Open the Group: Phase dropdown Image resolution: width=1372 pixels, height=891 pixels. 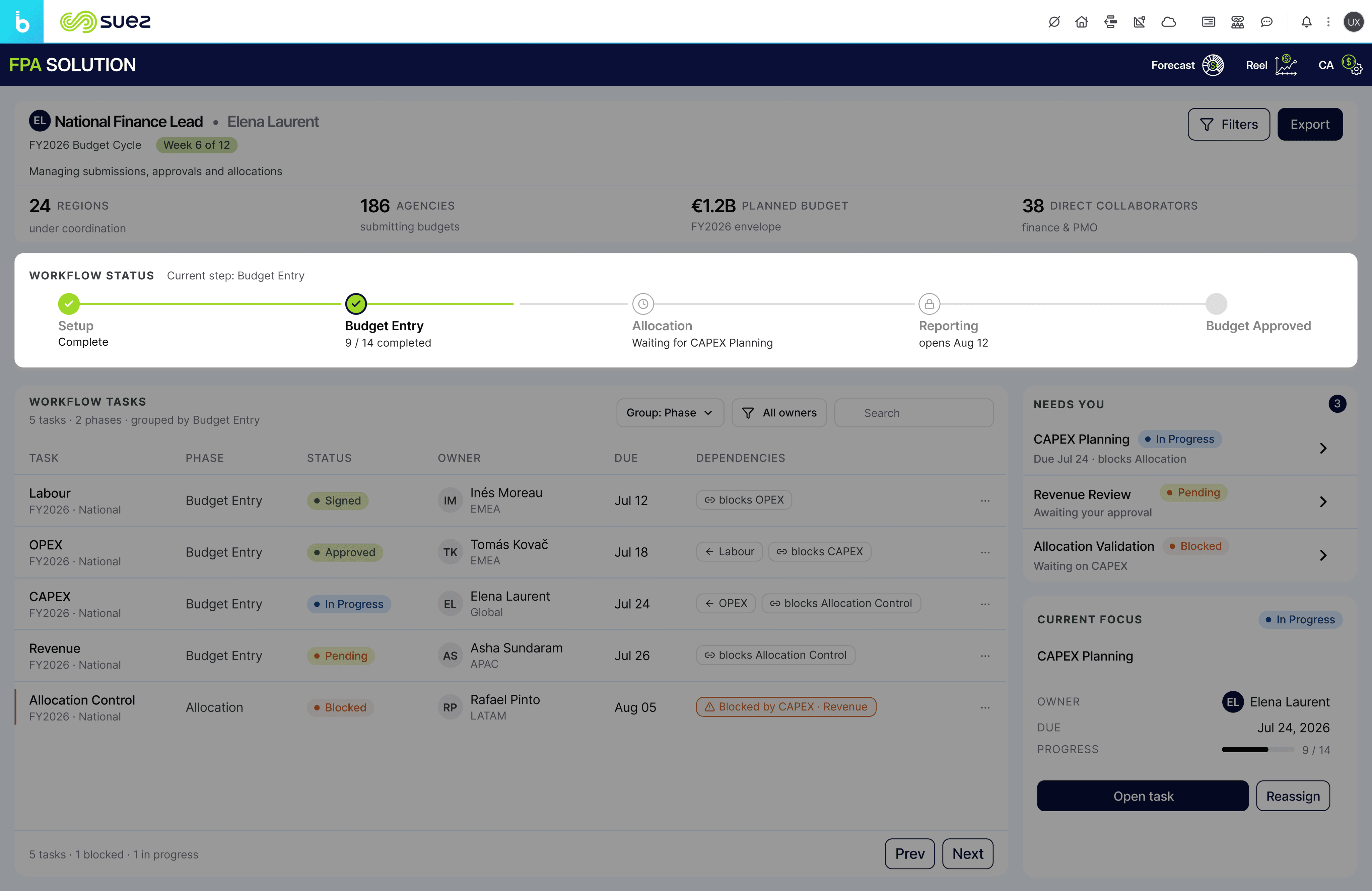[670, 413]
